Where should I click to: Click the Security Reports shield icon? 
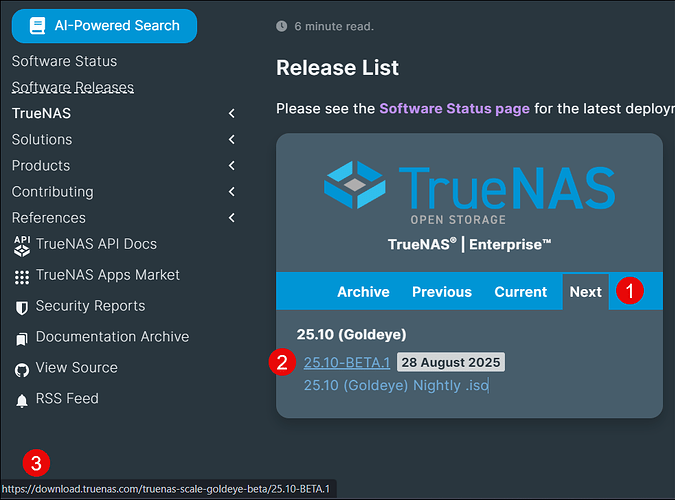point(21,307)
